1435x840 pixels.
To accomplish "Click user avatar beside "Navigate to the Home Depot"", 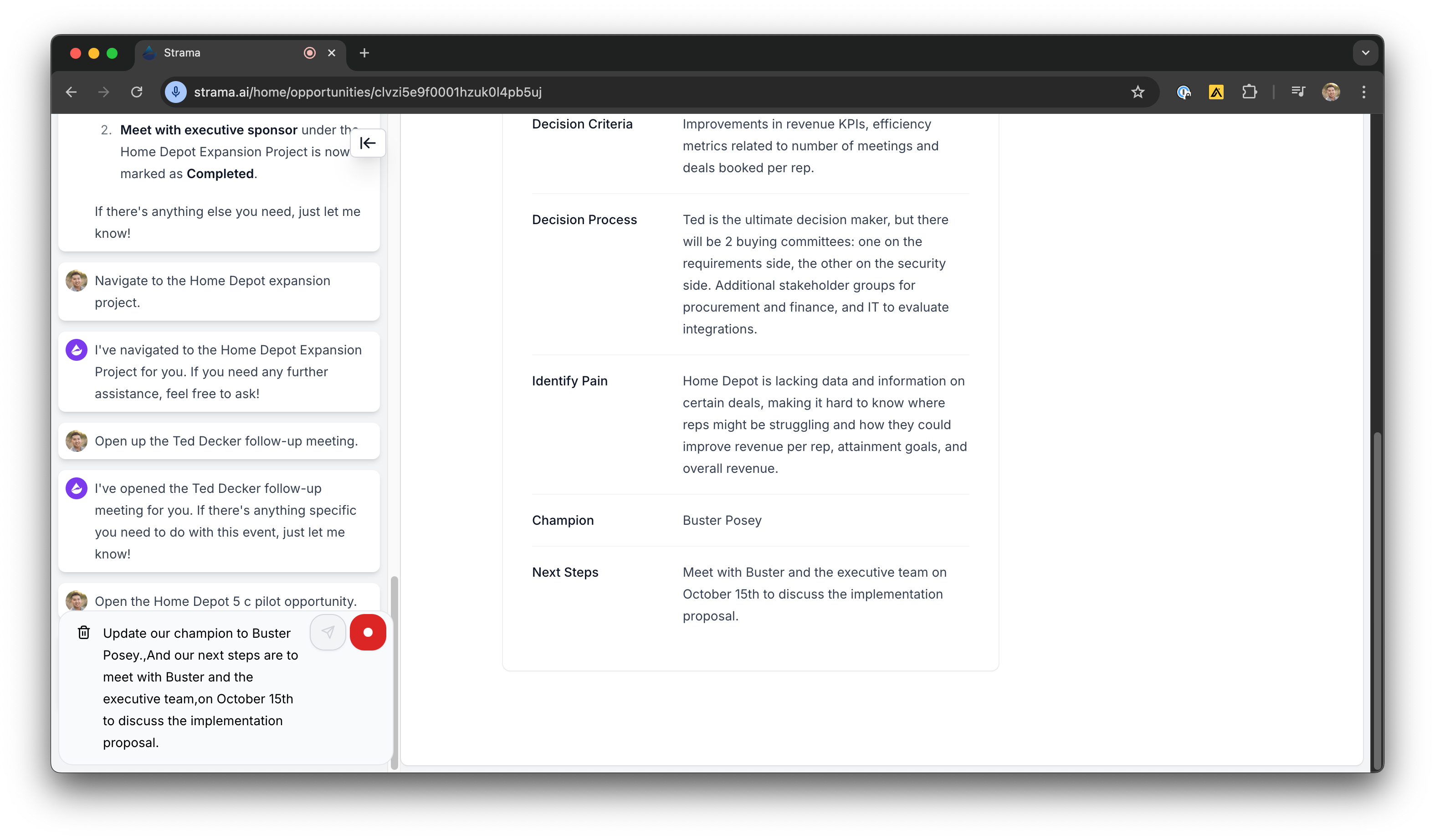I will [x=77, y=280].
